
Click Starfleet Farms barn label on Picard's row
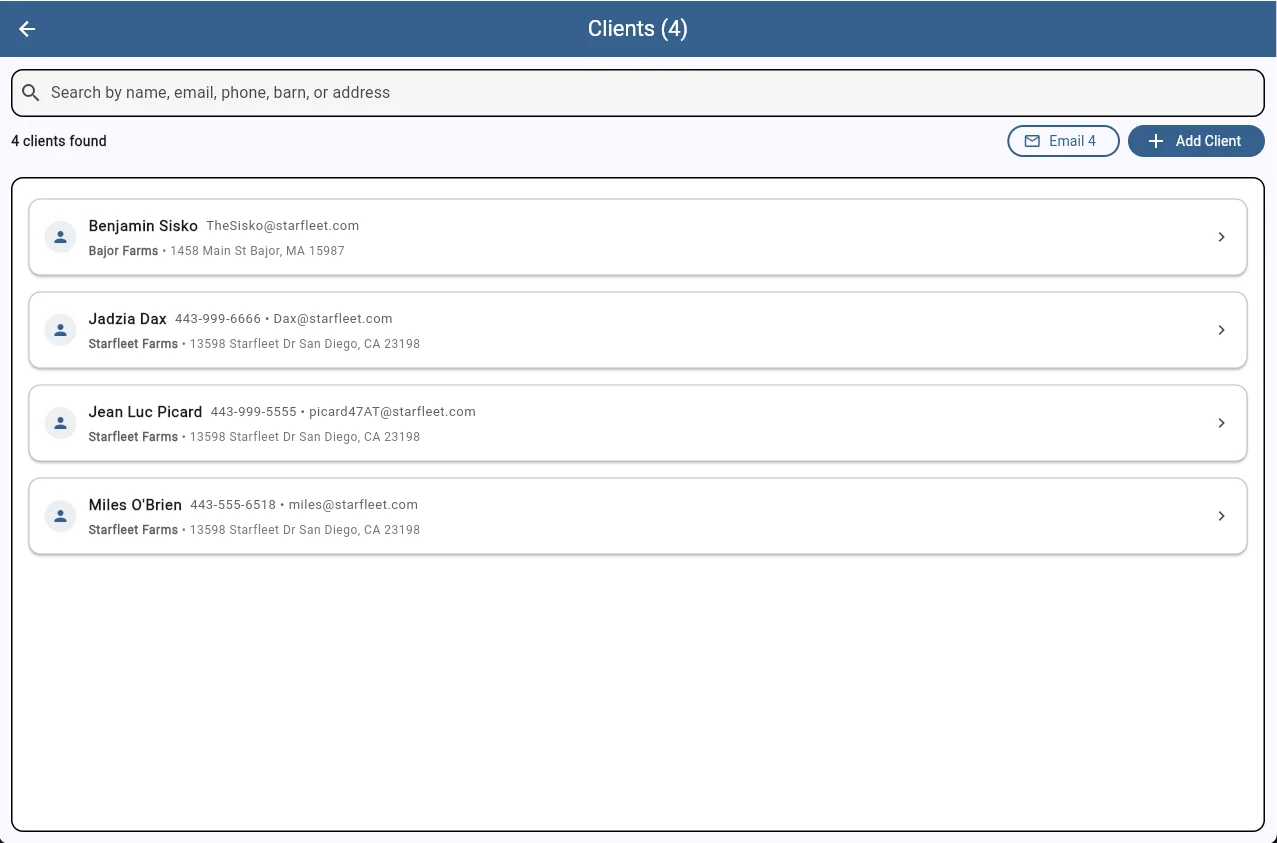[133, 436]
